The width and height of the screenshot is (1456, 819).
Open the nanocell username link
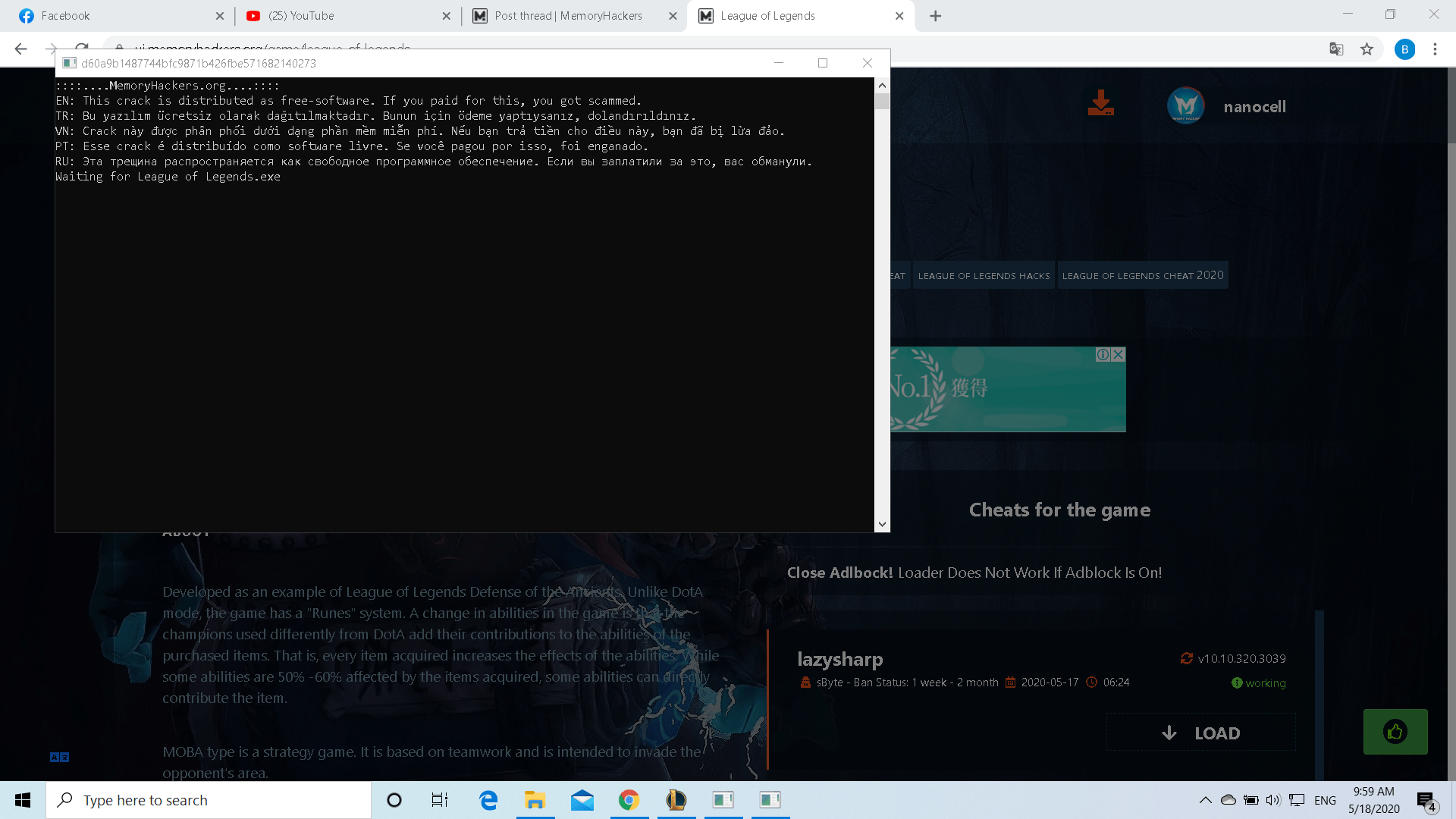tap(1254, 107)
